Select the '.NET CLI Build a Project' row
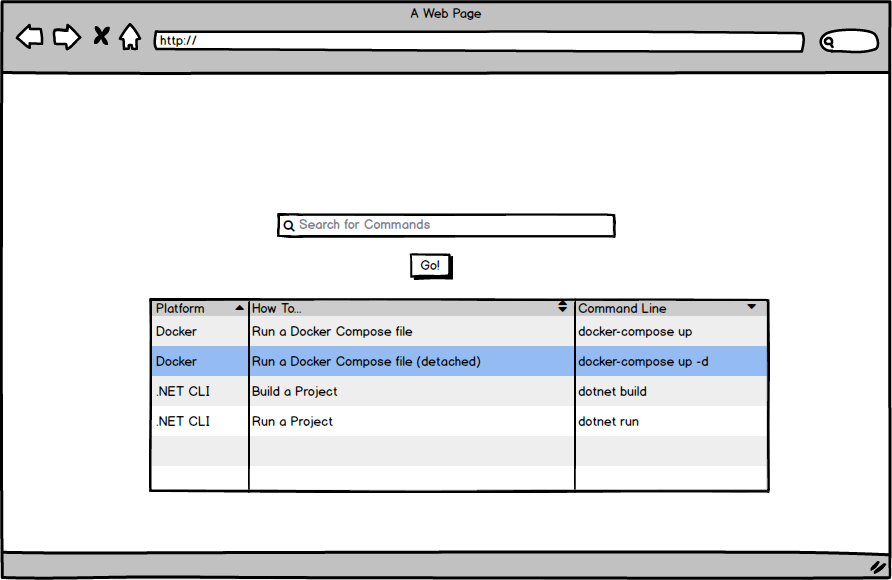Viewport: 892px width, 580px height. pos(400,391)
